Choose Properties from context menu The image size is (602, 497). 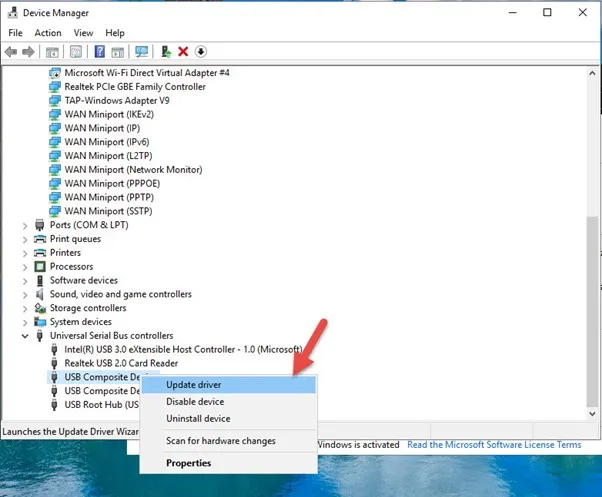229,463
